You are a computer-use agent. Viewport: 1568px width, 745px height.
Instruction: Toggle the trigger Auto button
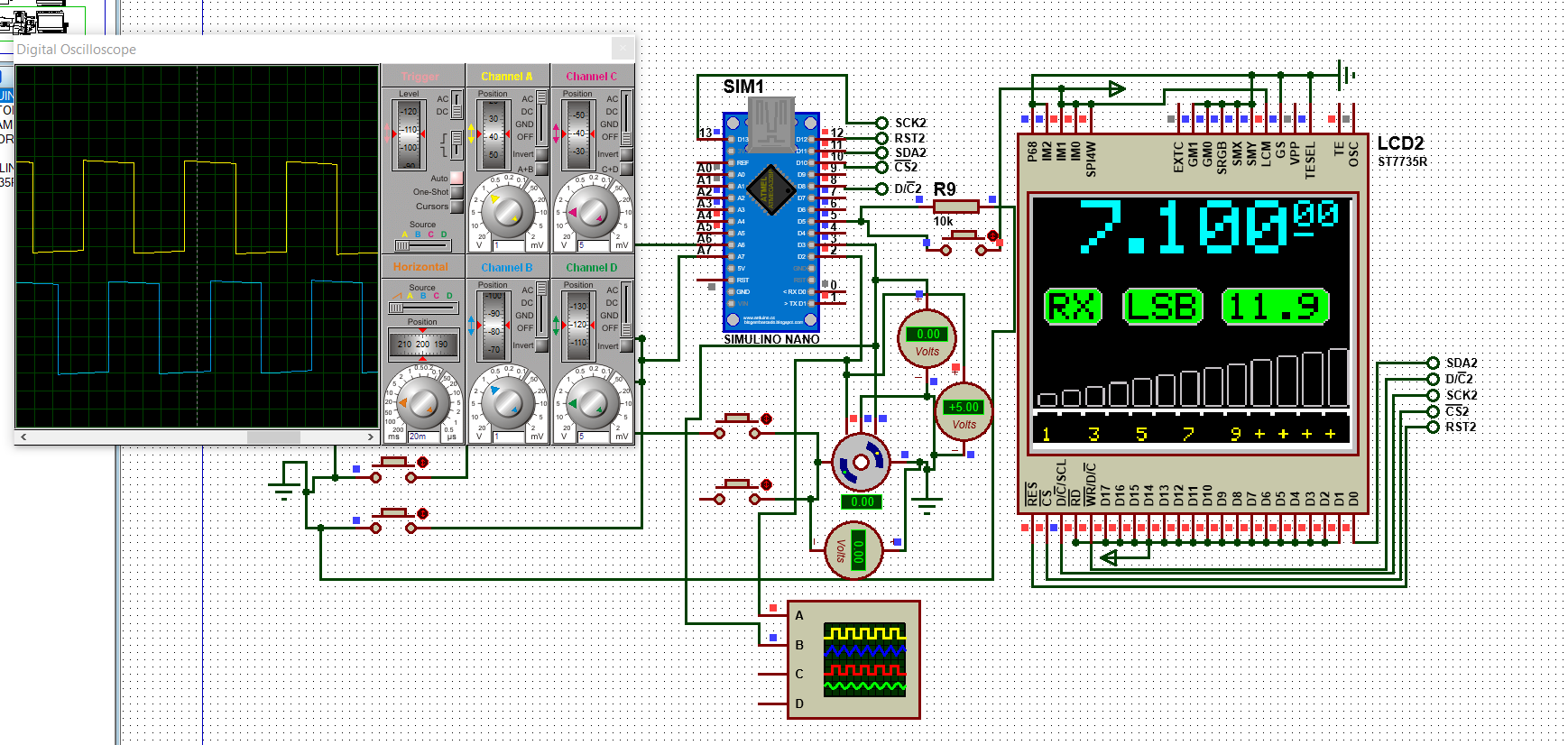point(457,178)
